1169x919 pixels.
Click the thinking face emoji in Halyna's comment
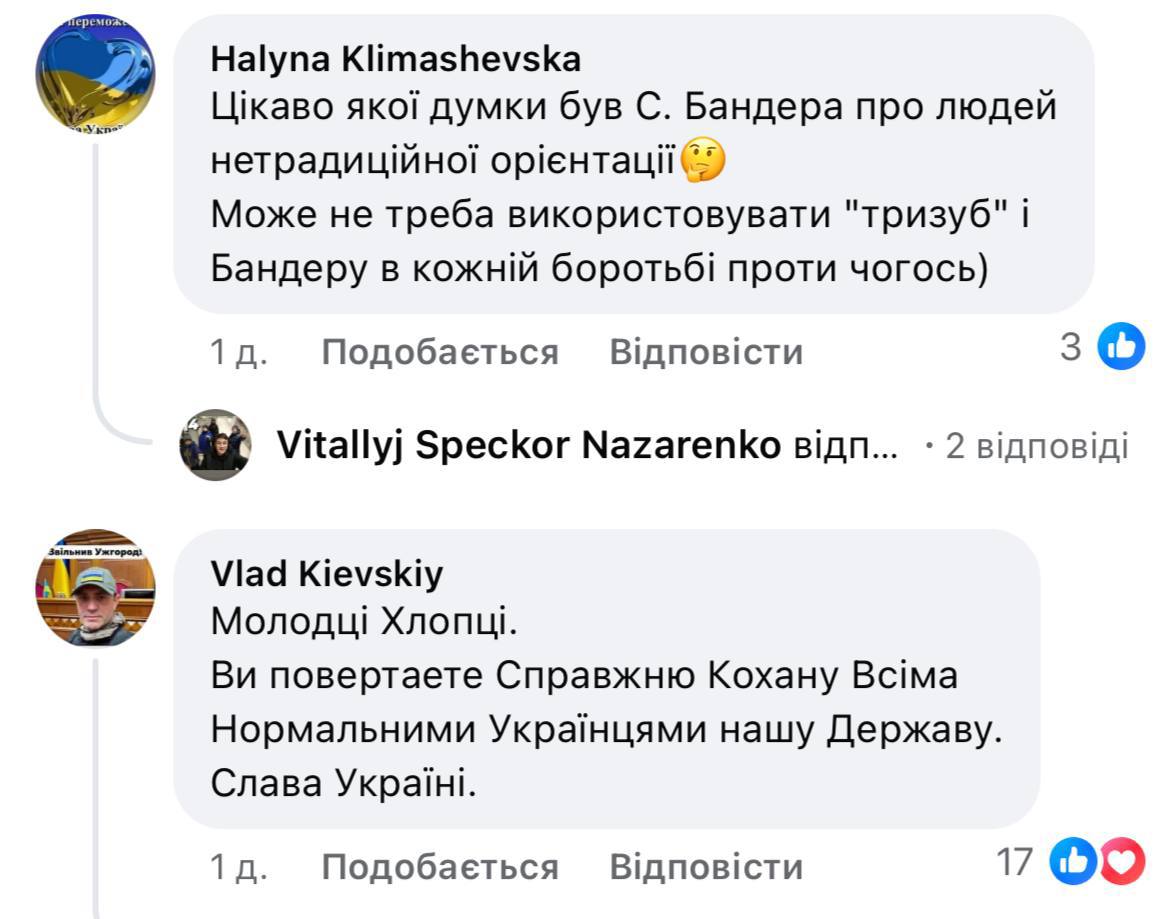(x=703, y=161)
